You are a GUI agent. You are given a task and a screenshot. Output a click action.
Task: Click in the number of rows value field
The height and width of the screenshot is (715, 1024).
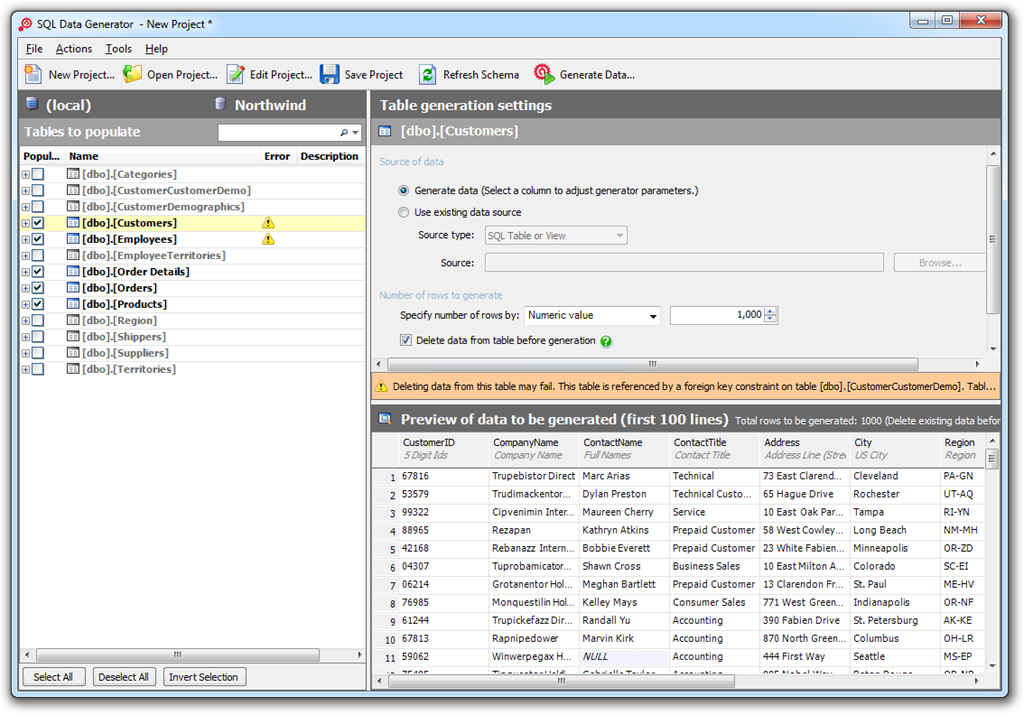[x=717, y=315]
